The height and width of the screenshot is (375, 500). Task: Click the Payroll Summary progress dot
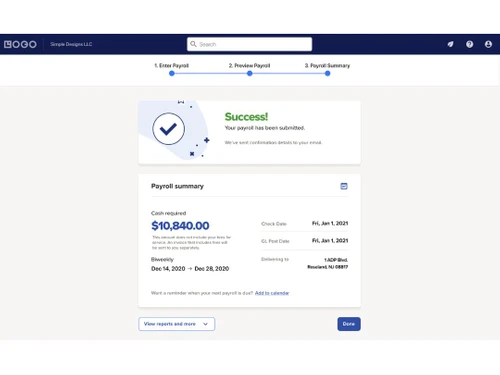click(x=328, y=73)
